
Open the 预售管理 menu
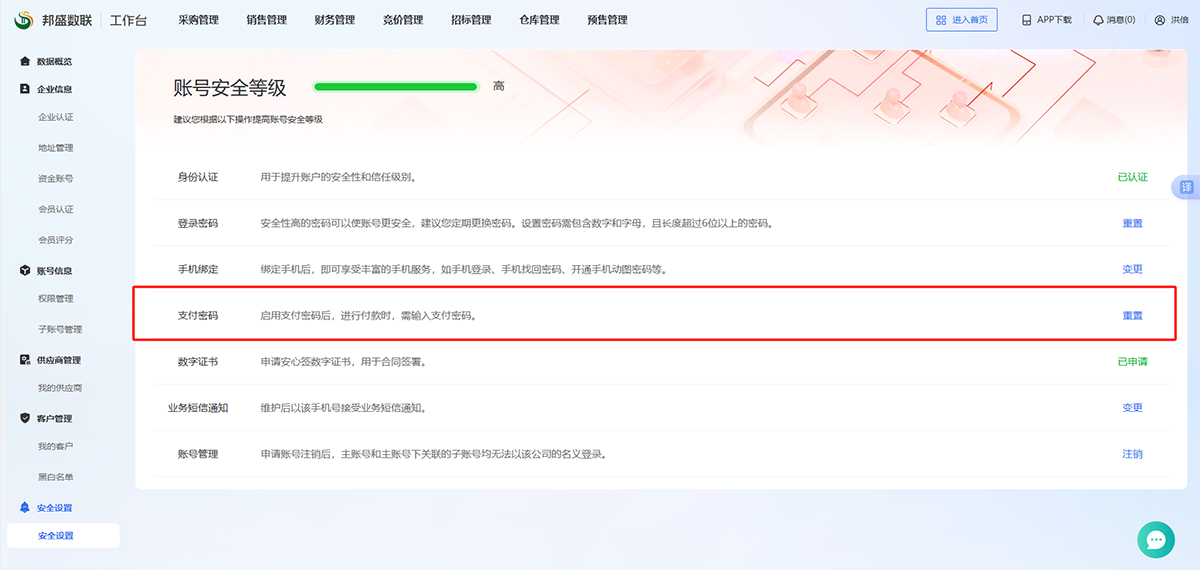[608, 20]
